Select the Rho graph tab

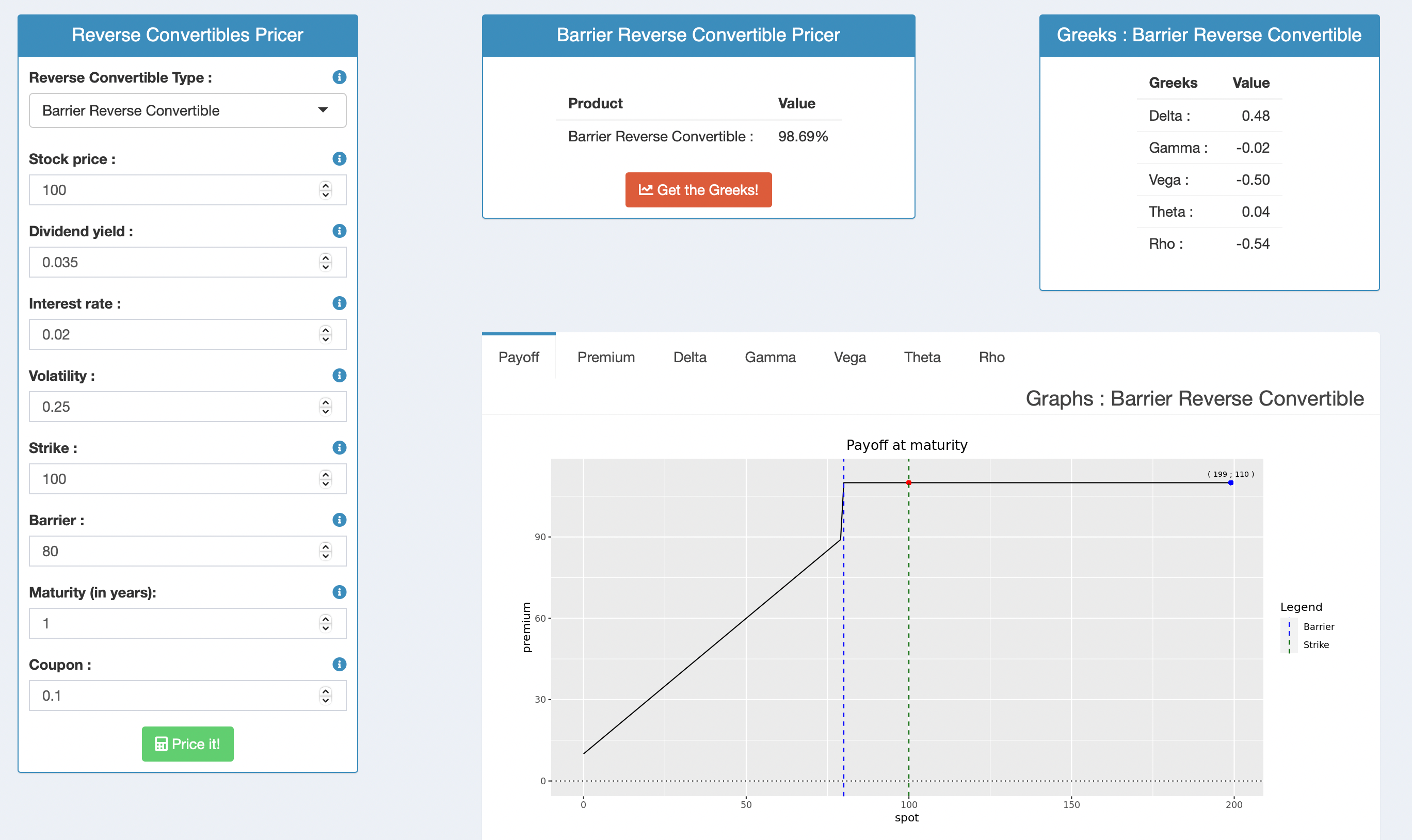point(991,357)
